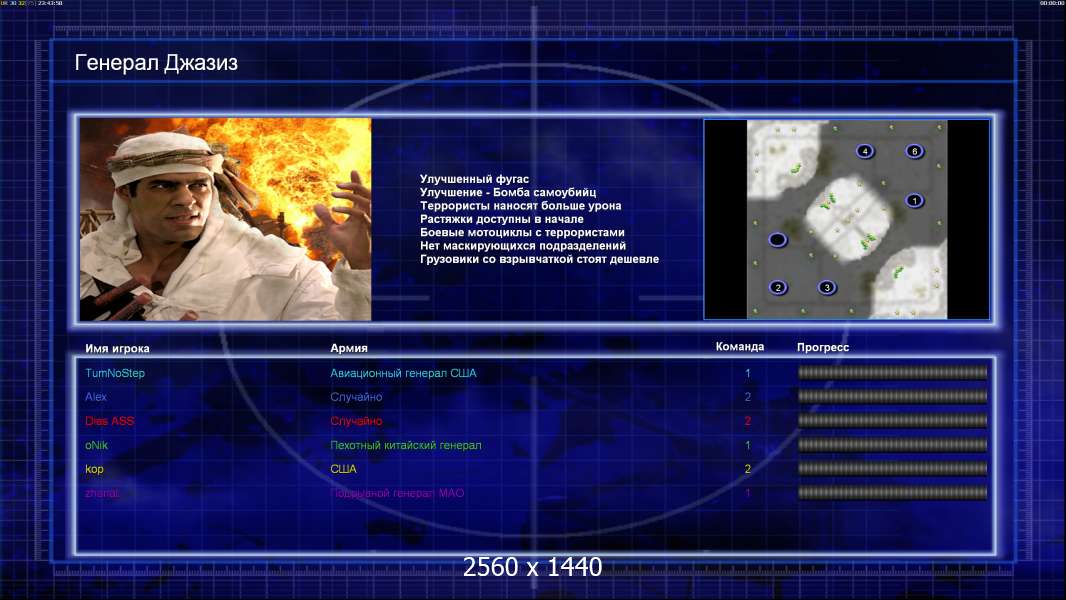The width and height of the screenshot is (1066, 600).
Task: Click TurnNoStep's loading progress bar
Action: pyautogui.click(x=892, y=373)
